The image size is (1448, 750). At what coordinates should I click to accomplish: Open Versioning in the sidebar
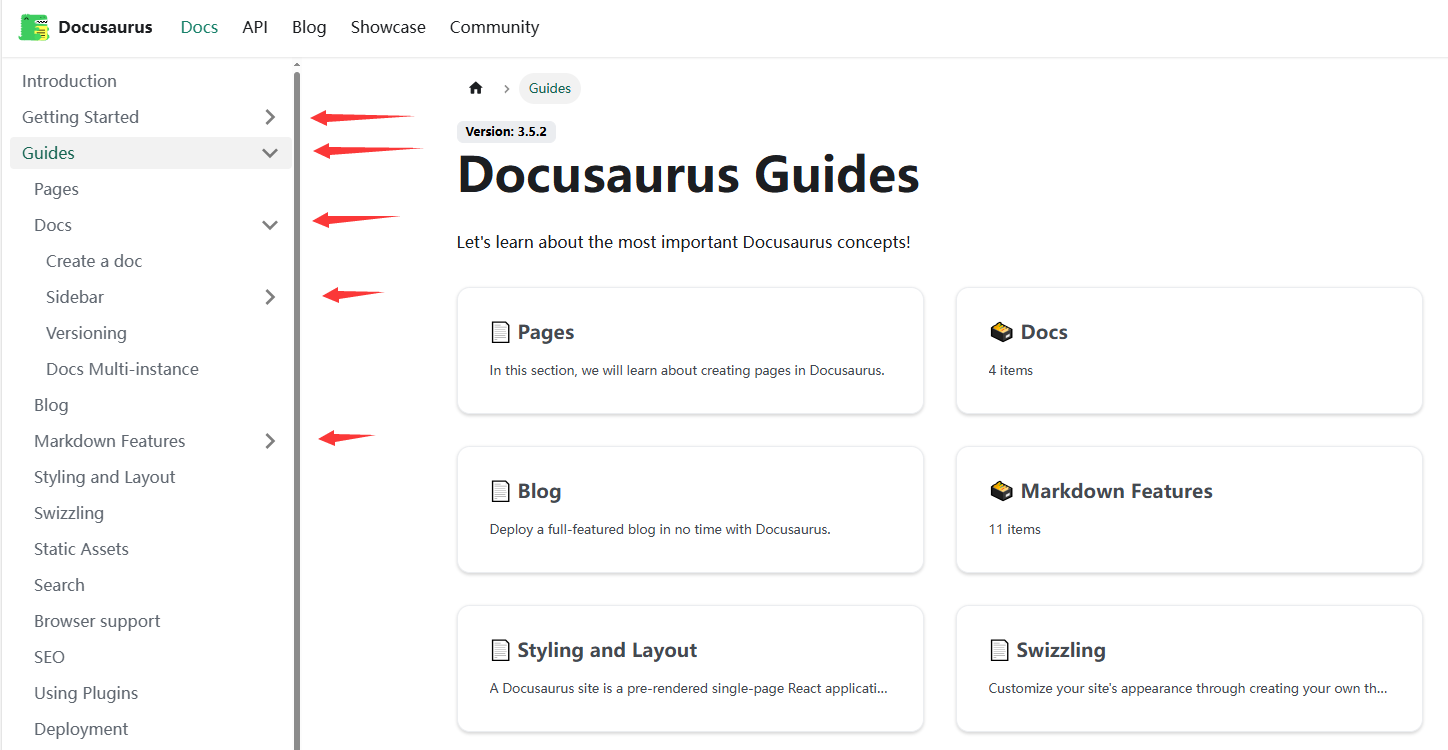pyautogui.click(x=86, y=333)
